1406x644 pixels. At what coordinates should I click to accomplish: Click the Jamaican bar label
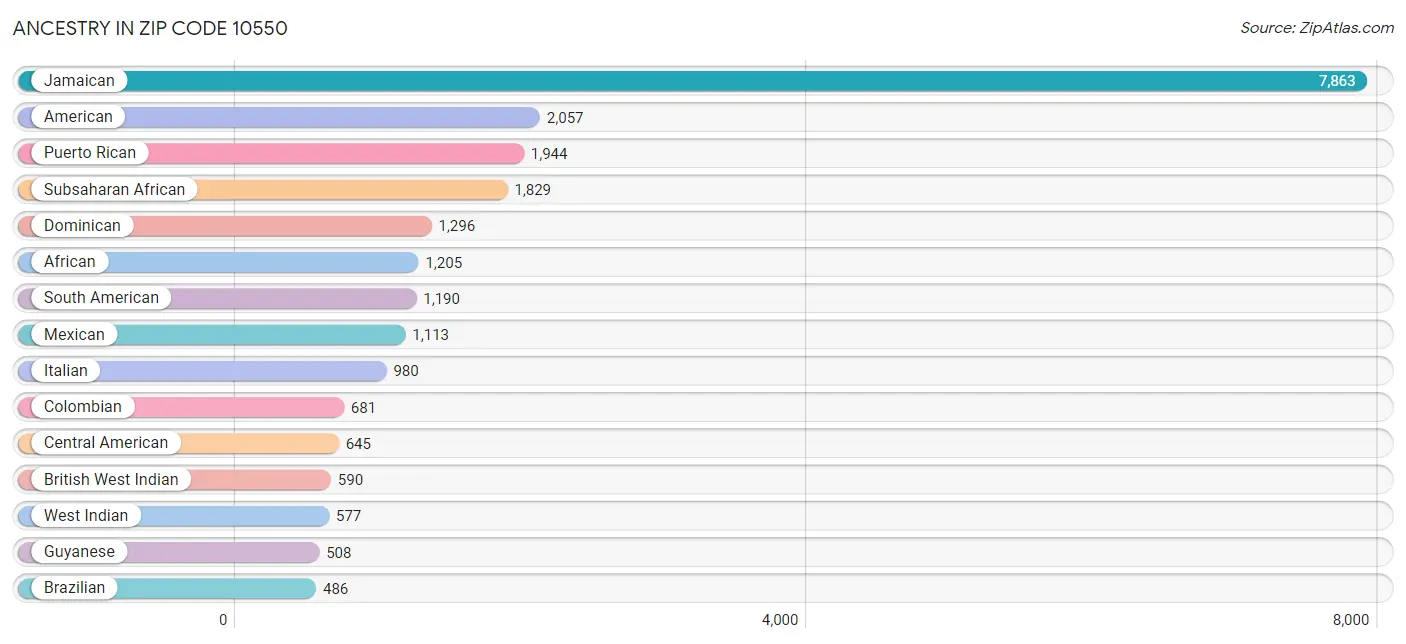(x=79, y=81)
